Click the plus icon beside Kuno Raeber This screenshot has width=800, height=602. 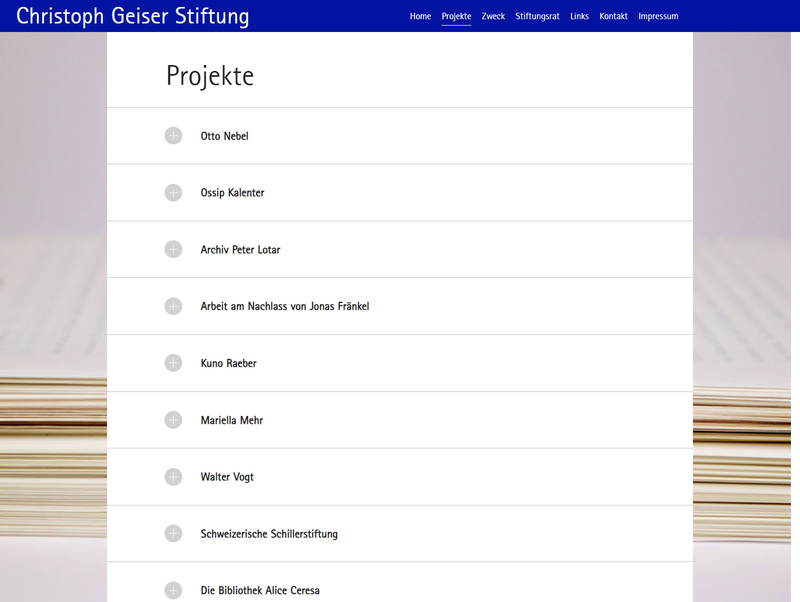click(173, 363)
